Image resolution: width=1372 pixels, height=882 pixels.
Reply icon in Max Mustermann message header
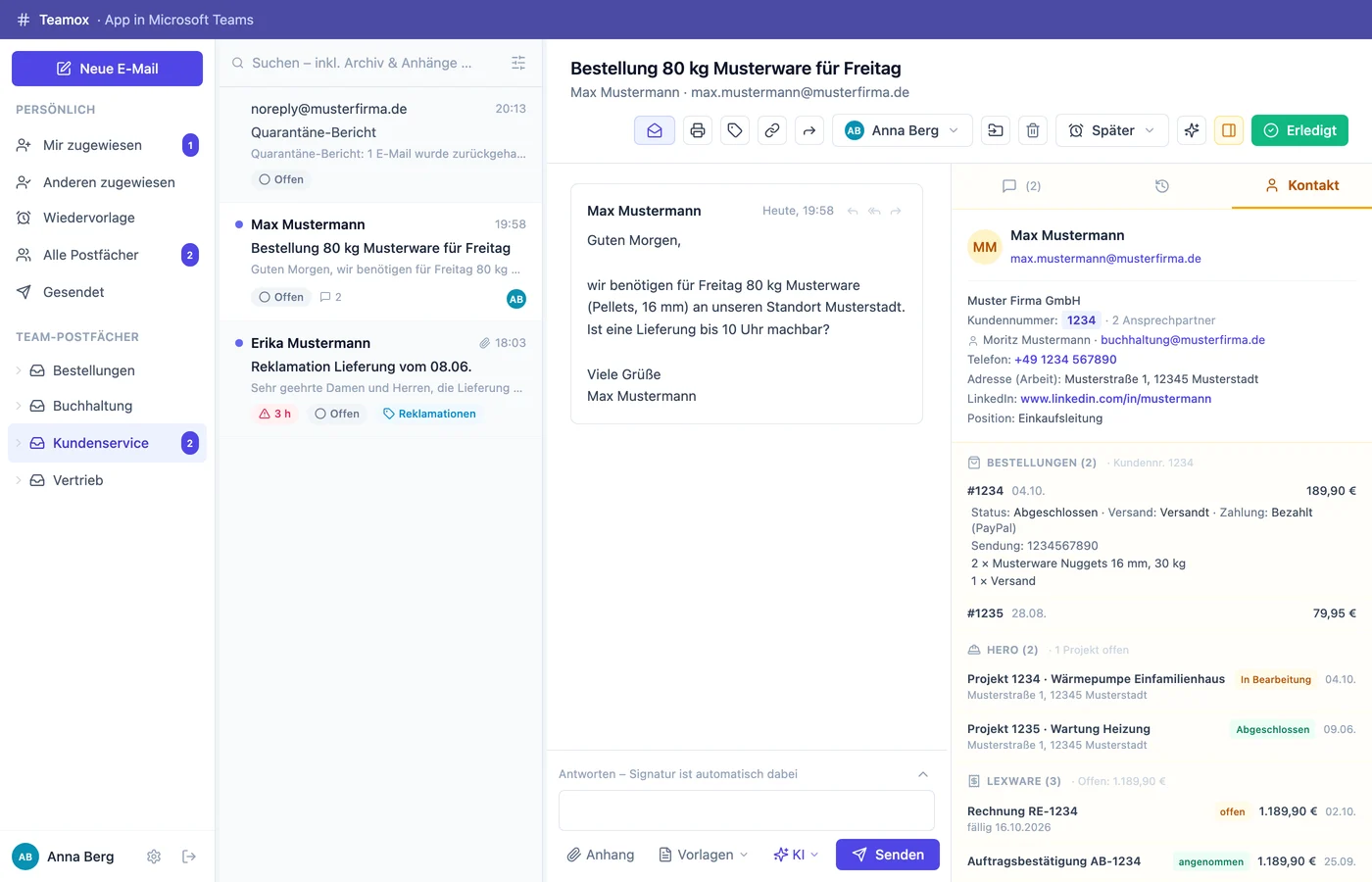tap(853, 211)
